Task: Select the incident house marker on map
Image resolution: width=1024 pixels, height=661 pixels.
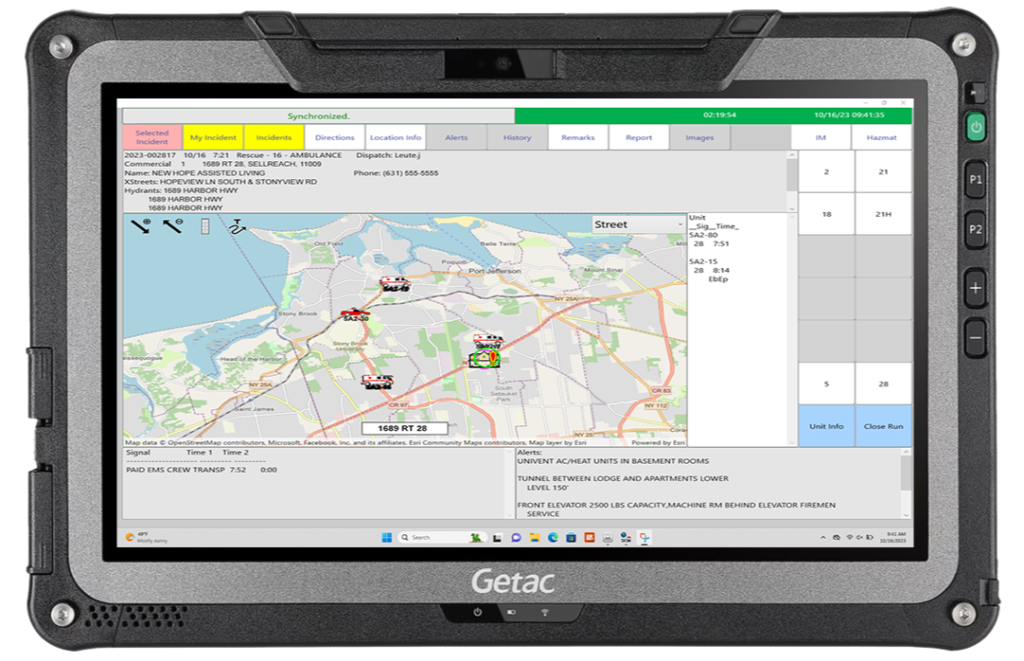Action: 486,358
